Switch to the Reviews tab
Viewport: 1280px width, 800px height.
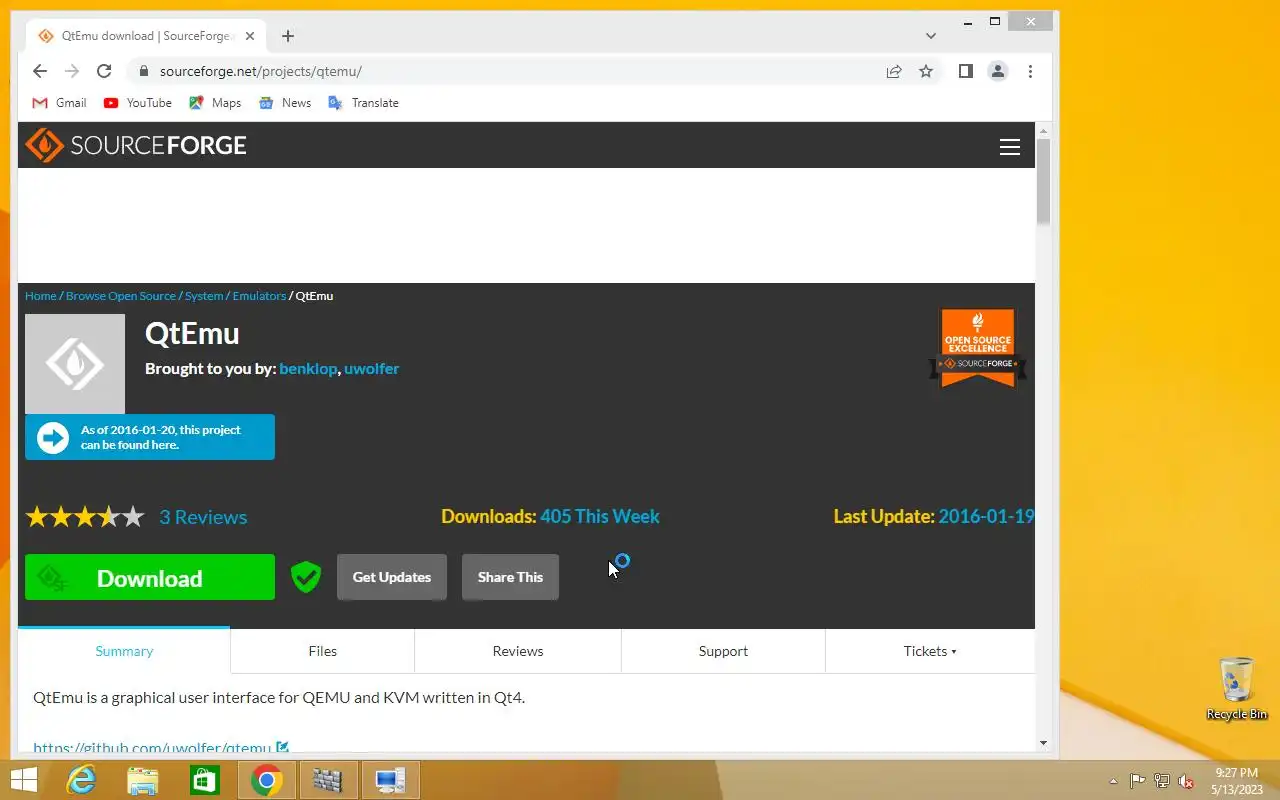click(518, 651)
